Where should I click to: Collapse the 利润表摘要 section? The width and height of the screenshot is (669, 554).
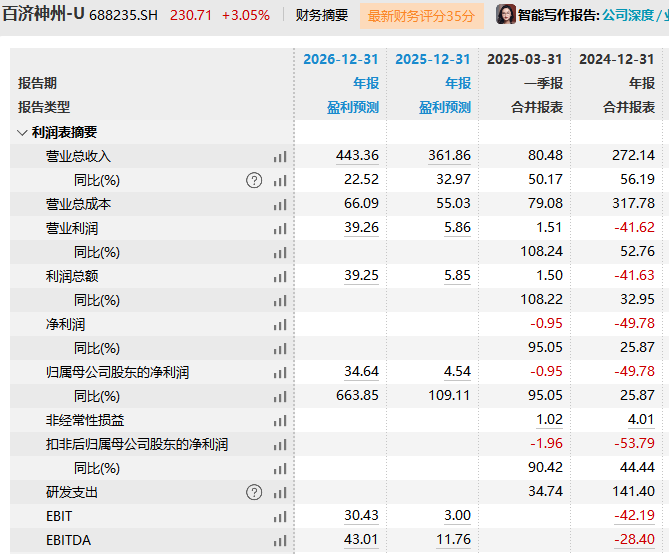click(22, 132)
